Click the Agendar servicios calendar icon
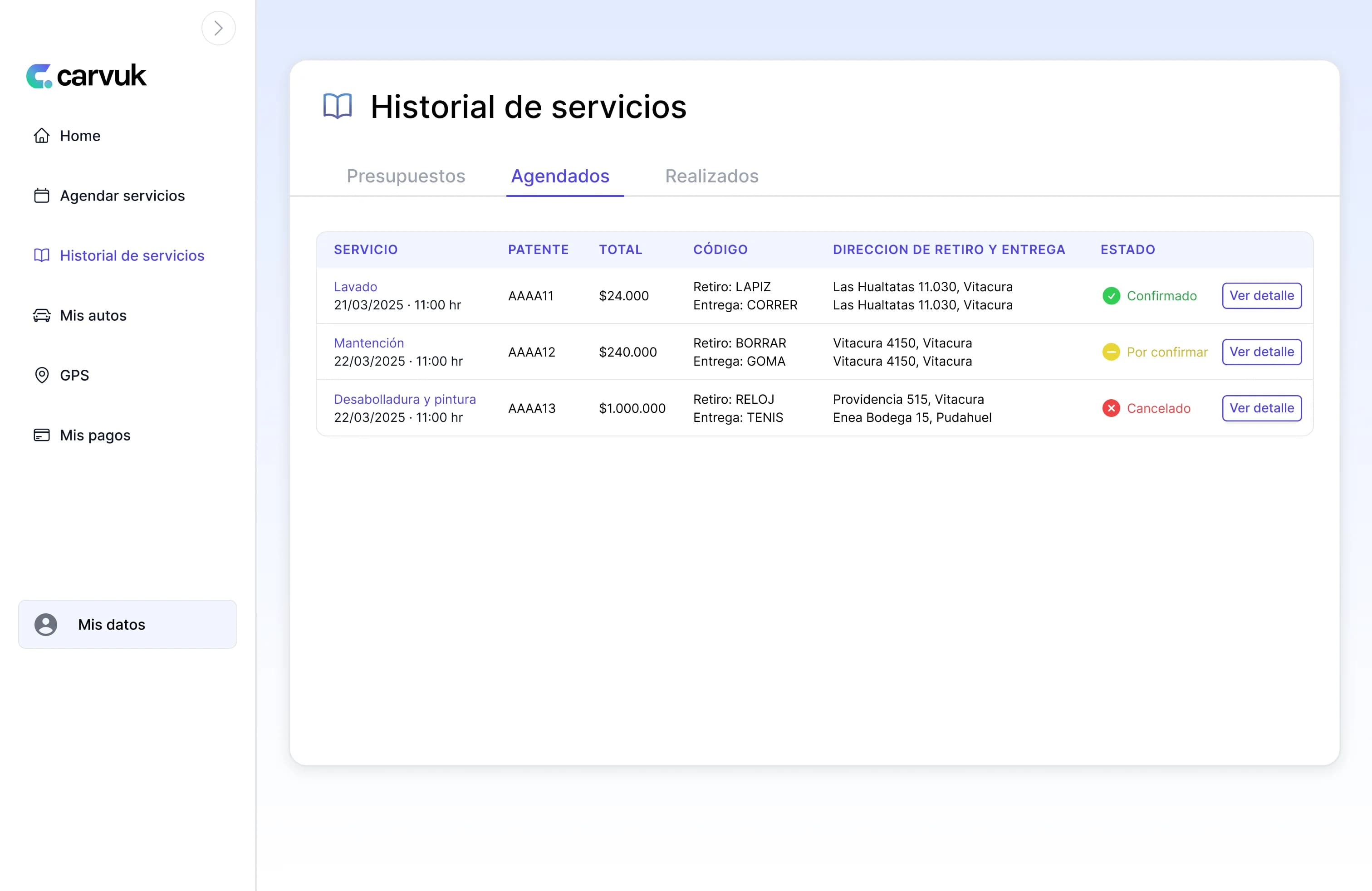The width and height of the screenshot is (1372, 891). pyautogui.click(x=41, y=196)
